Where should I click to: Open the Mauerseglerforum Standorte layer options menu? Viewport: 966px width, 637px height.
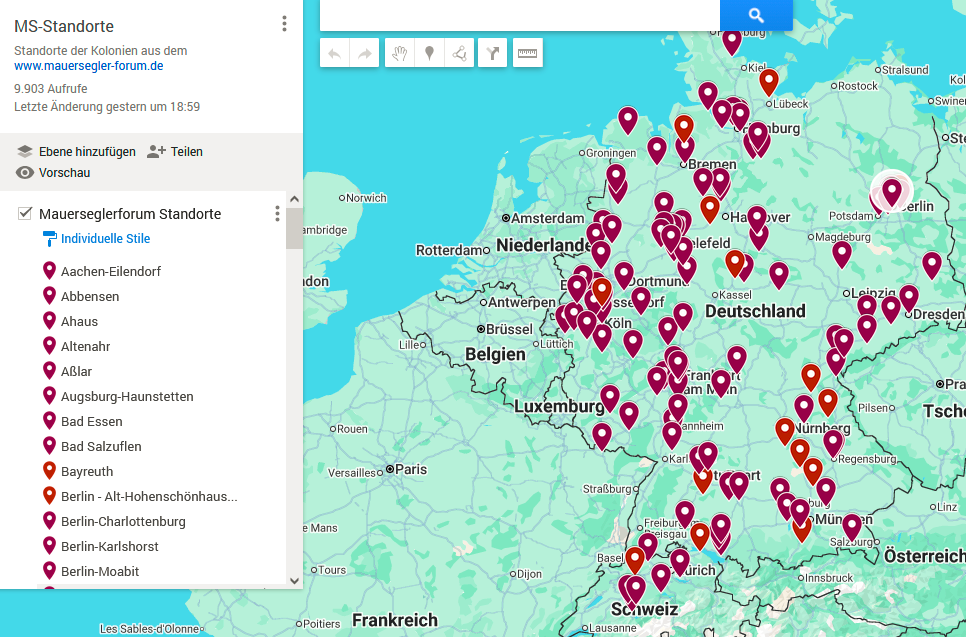point(277,214)
